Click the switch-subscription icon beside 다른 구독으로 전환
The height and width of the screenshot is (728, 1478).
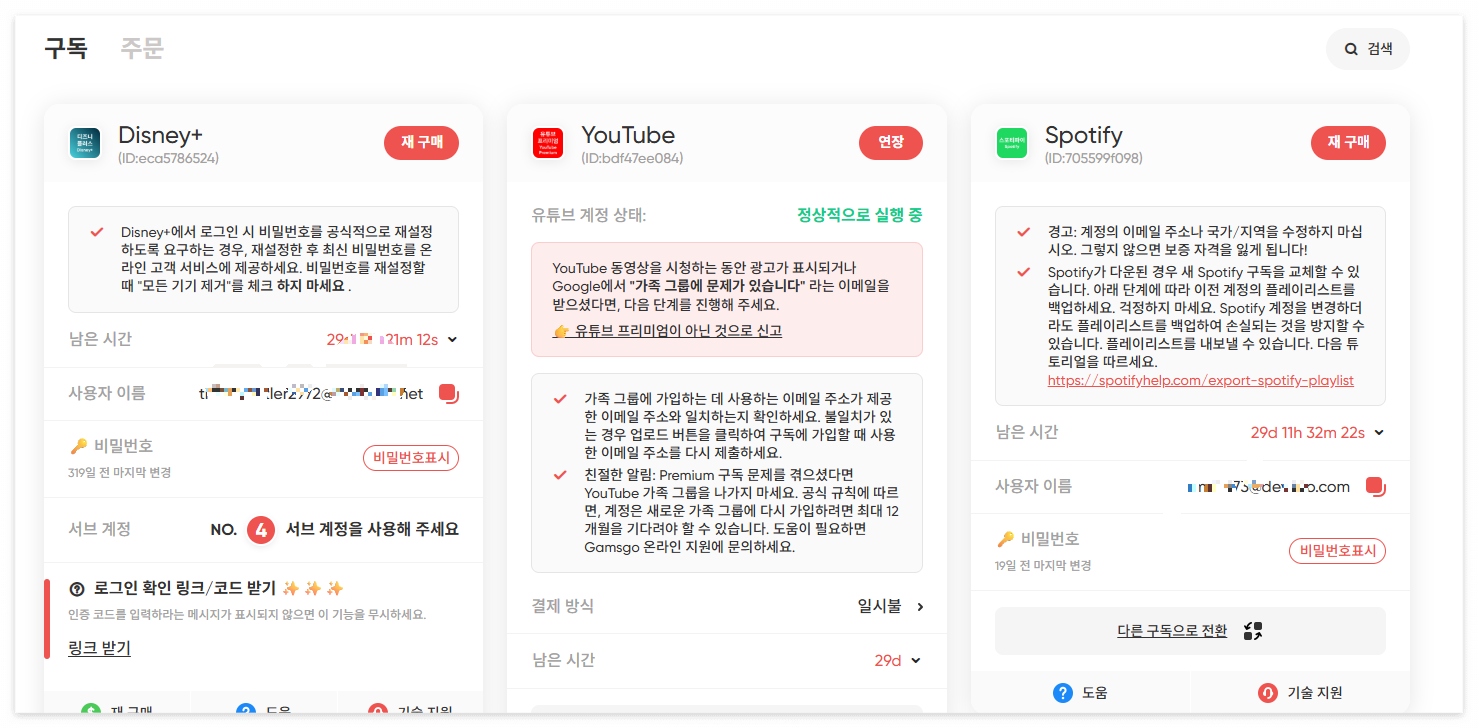pos(1253,631)
